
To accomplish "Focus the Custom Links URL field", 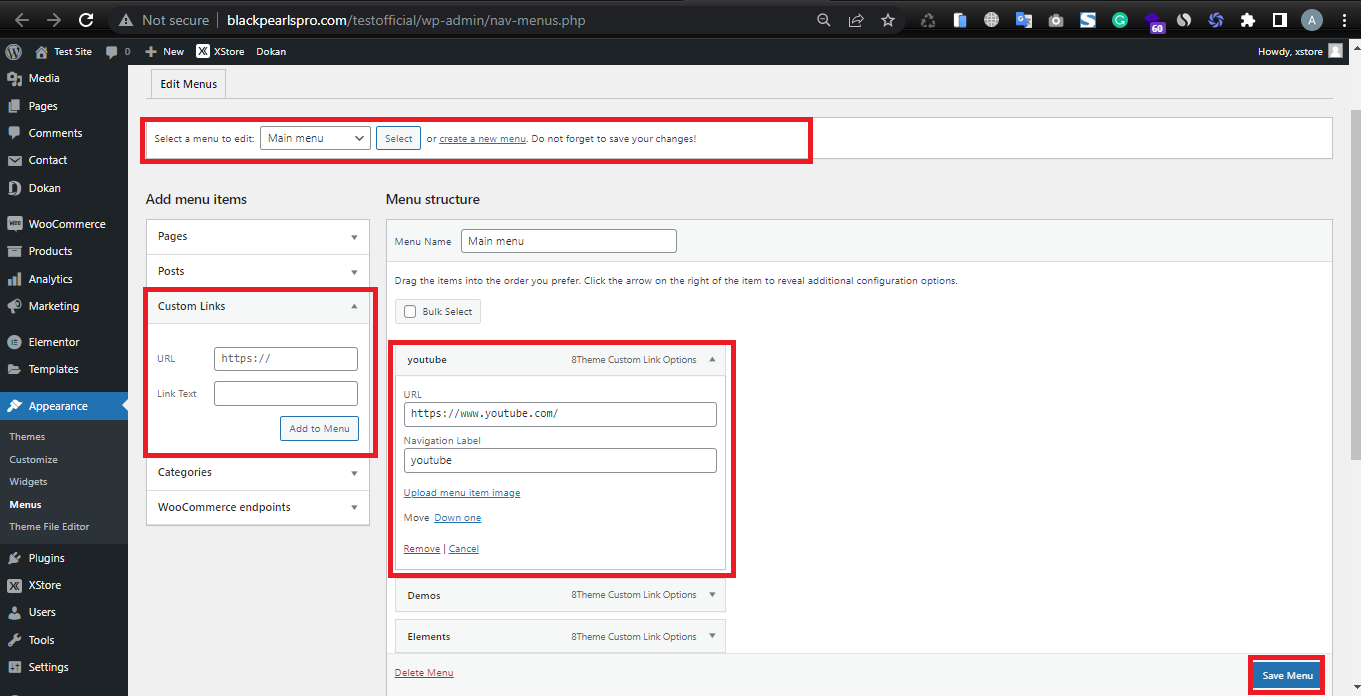I will 286,359.
